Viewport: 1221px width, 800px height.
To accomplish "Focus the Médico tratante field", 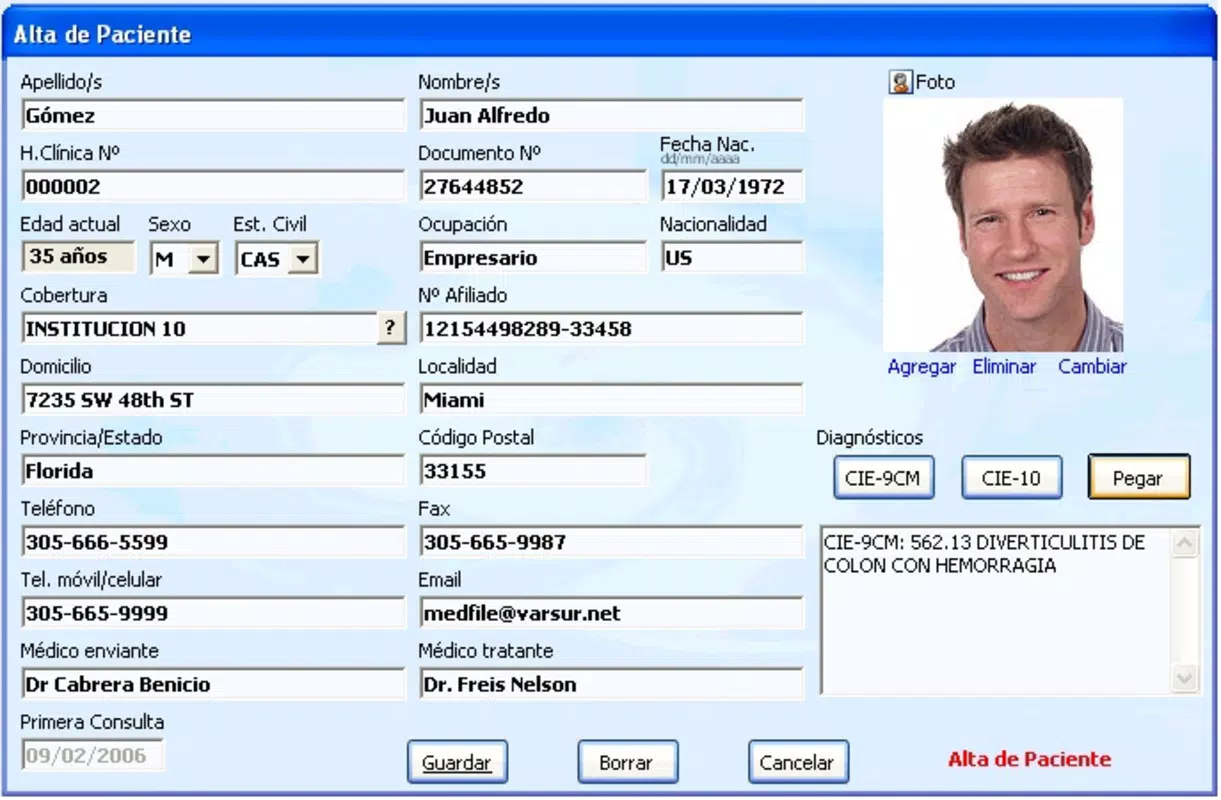I will (611, 685).
